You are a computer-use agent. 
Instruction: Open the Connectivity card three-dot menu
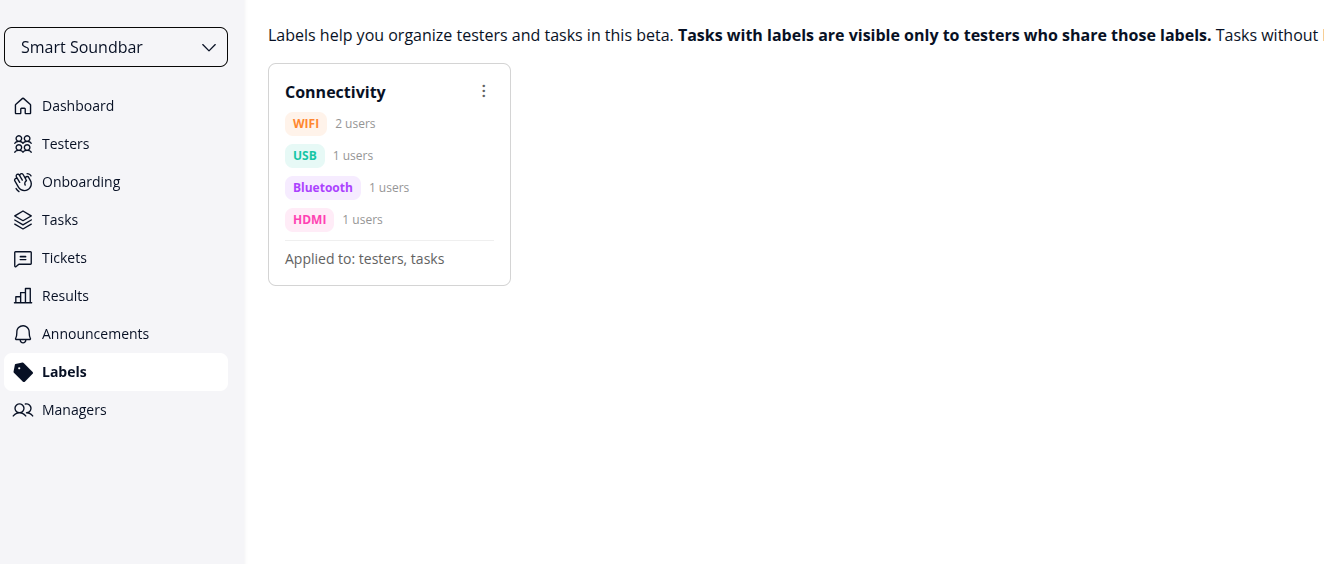pos(484,91)
